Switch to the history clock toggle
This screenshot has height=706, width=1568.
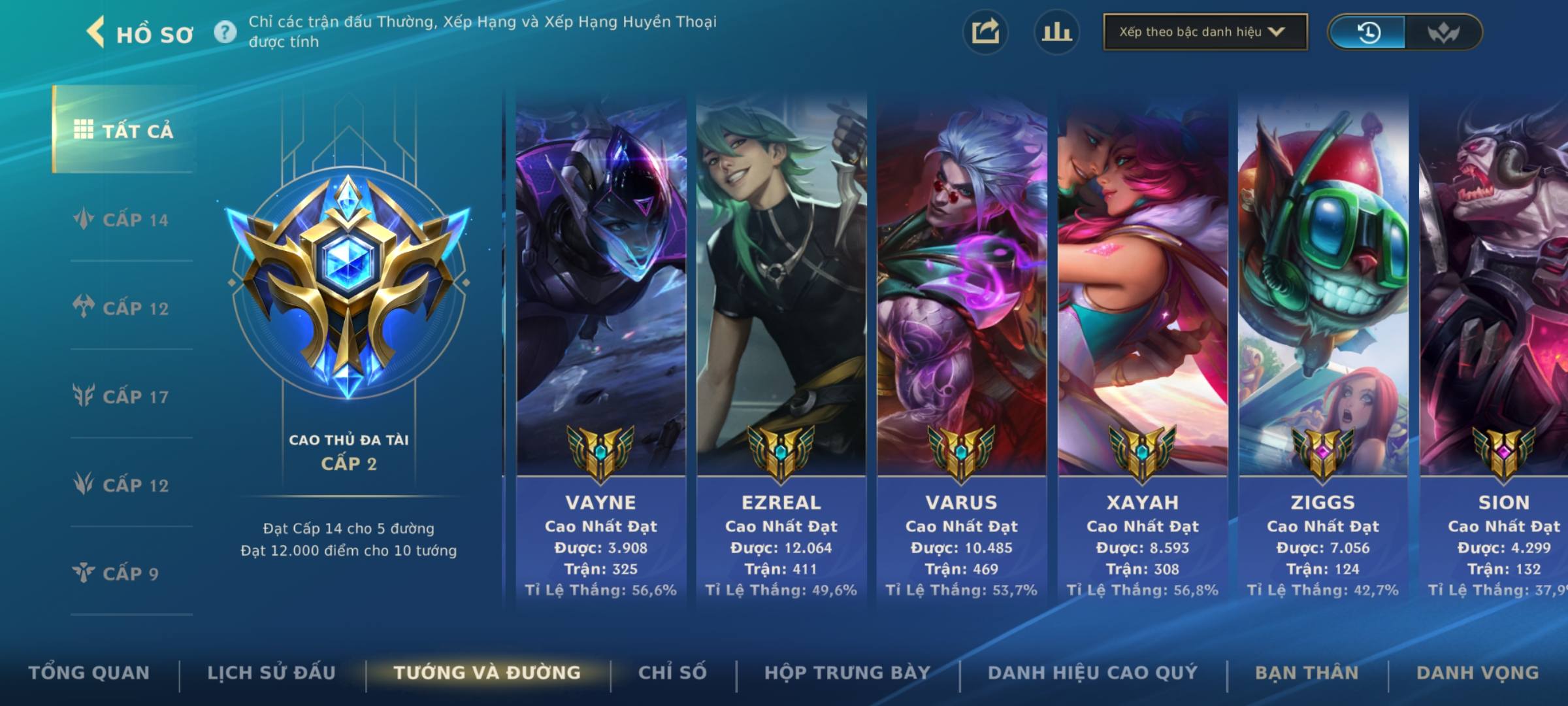[x=1368, y=32]
